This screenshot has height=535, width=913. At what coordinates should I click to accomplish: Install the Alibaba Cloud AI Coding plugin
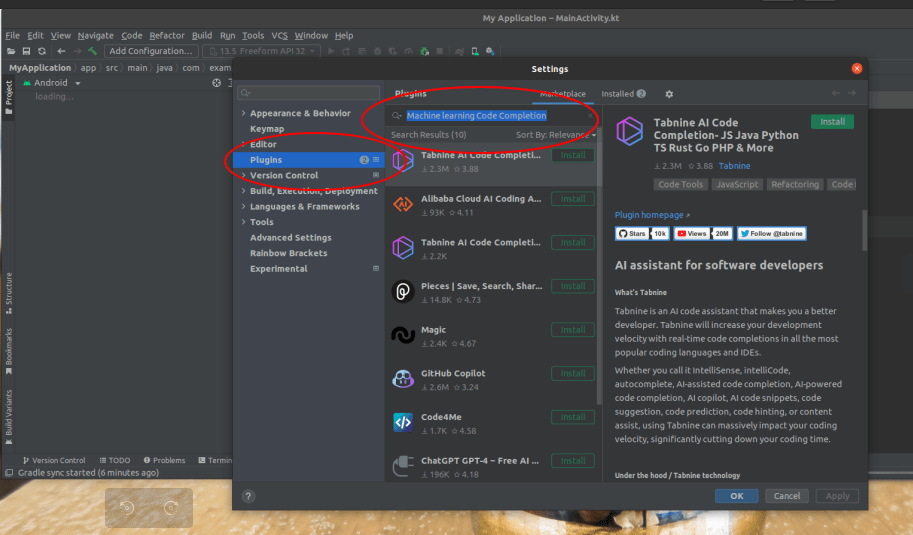coord(573,199)
